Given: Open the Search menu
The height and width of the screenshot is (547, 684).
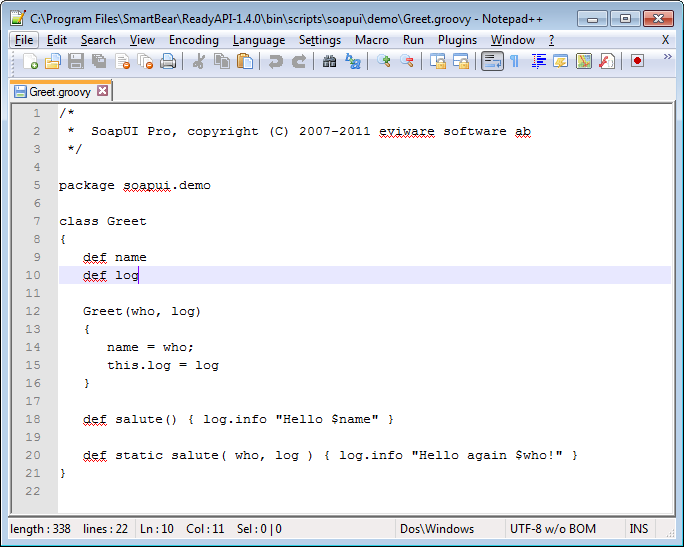Looking at the screenshot, I should coord(98,40).
